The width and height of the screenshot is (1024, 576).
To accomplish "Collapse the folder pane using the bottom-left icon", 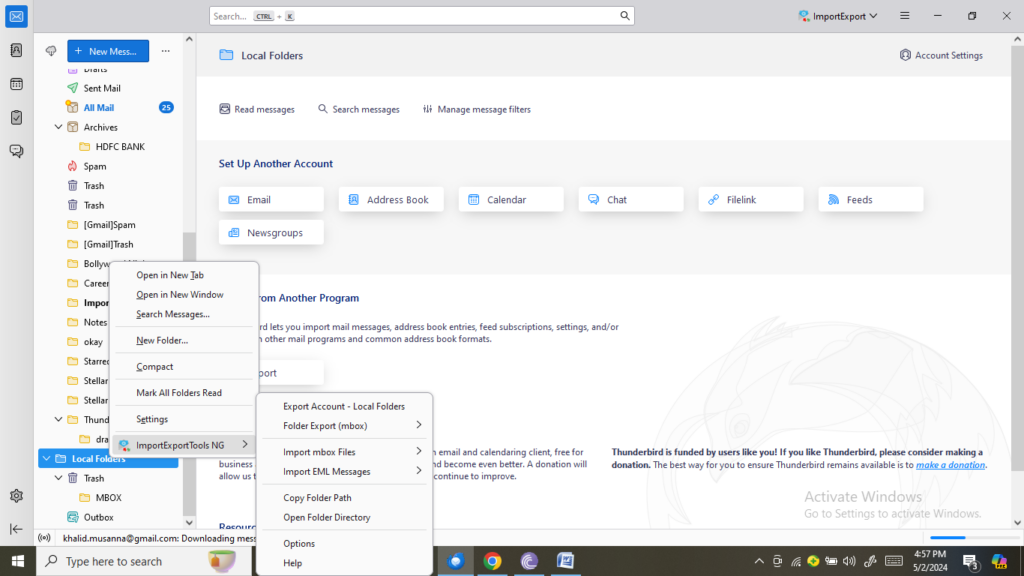I will coord(16,529).
